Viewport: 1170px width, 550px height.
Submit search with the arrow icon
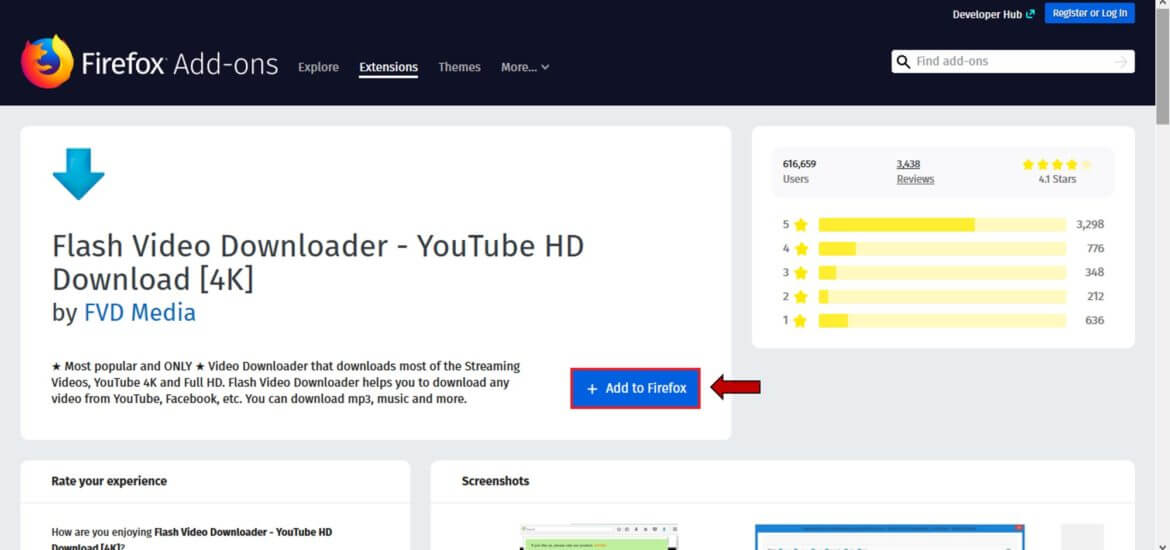tap(1121, 62)
